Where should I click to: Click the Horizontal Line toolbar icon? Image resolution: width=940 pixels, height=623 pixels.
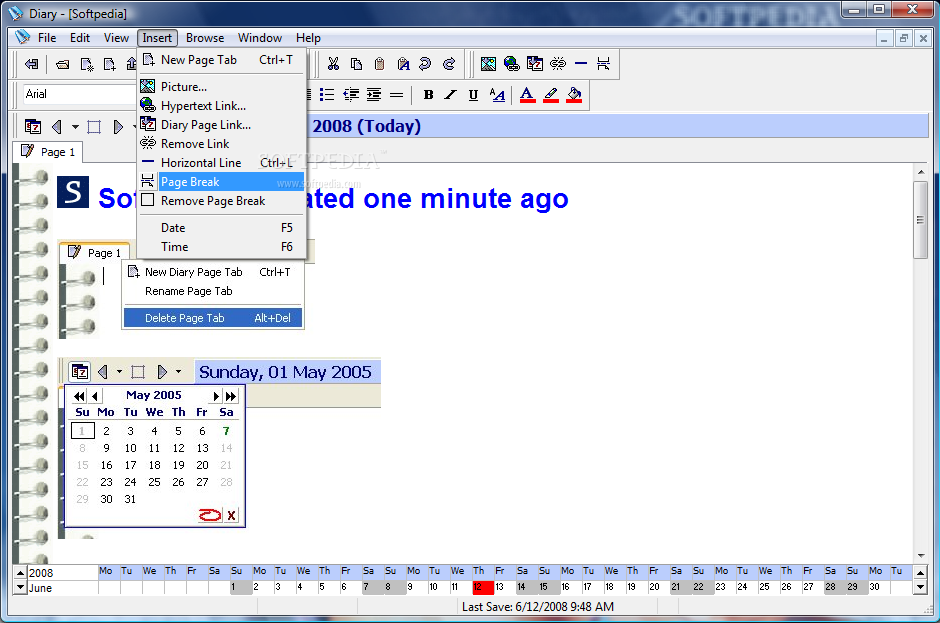click(581, 64)
